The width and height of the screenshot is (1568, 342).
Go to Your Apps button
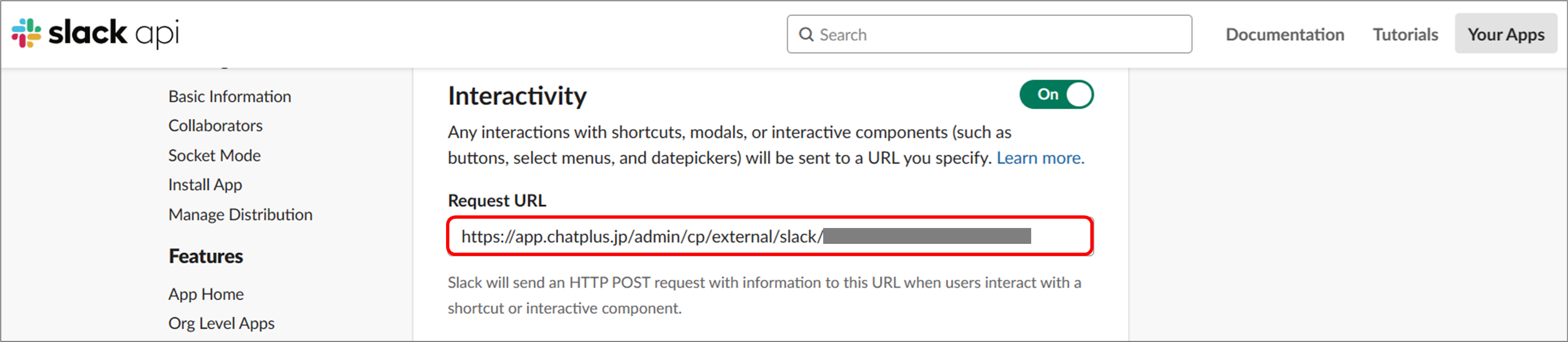click(x=1505, y=34)
